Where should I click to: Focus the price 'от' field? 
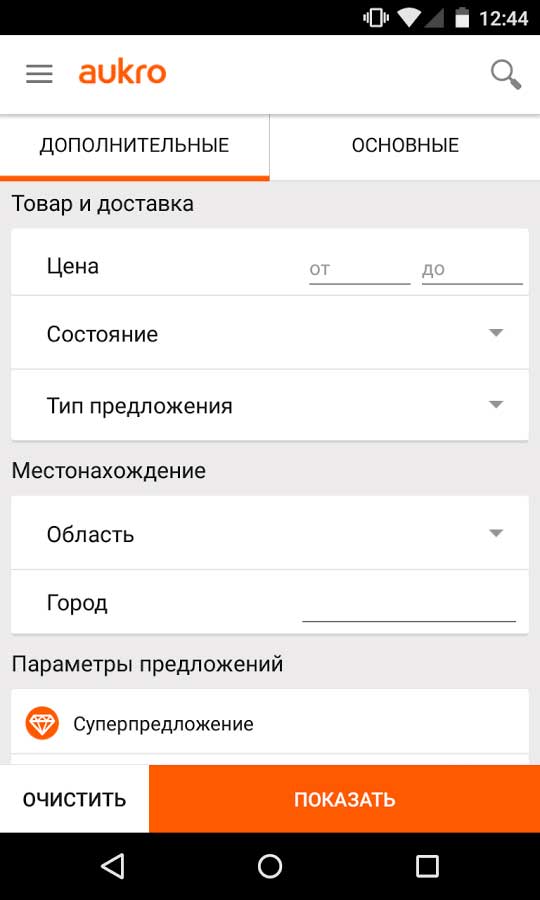(x=360, y=269)
